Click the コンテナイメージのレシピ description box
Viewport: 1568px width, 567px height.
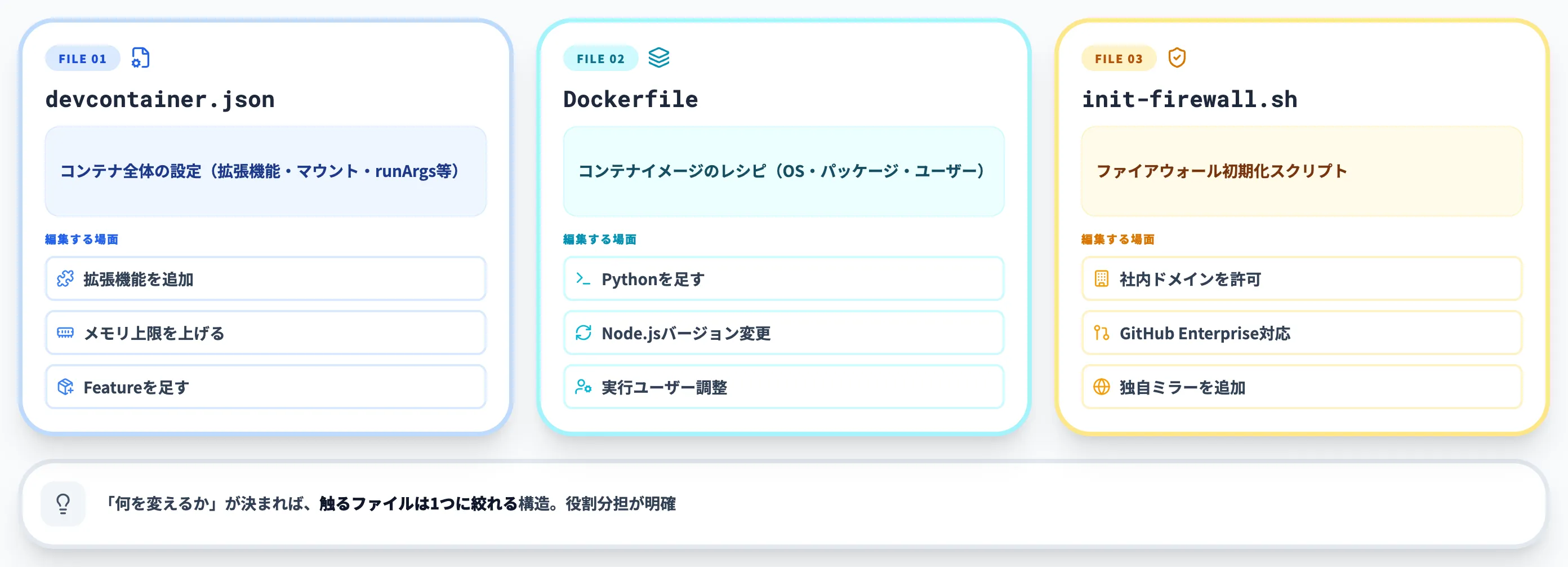(783, 171)
